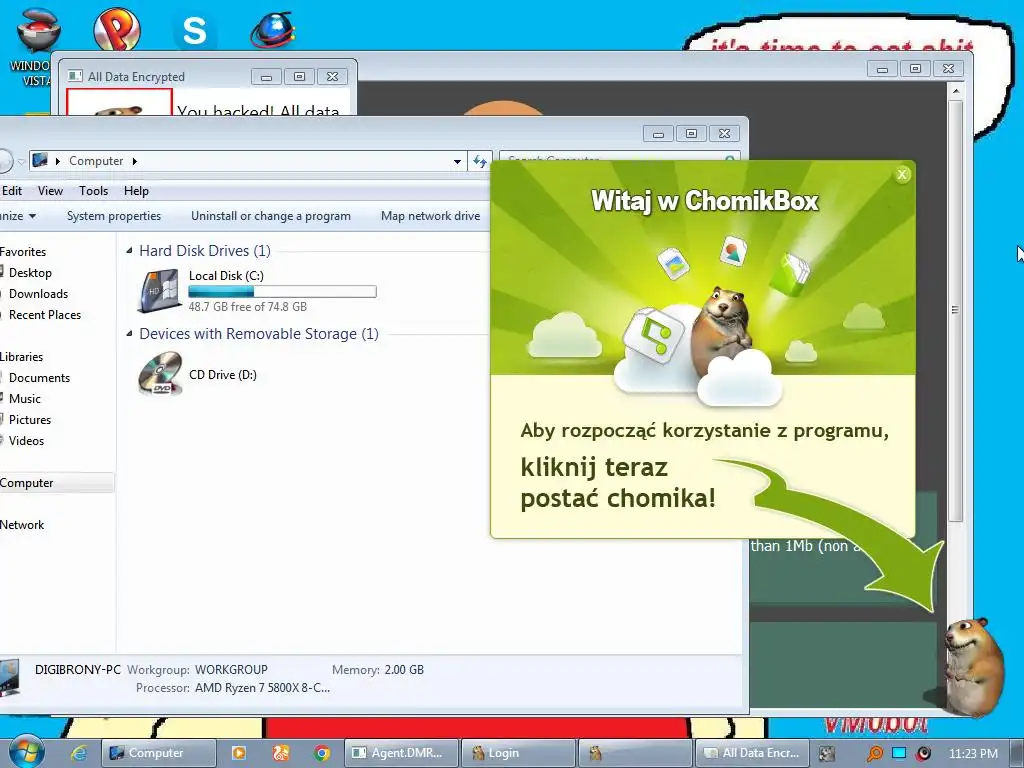Open the Skype desktop shortcut
Image resolution: width=1024 pixels, height=768 pixels.
point(194,30)
